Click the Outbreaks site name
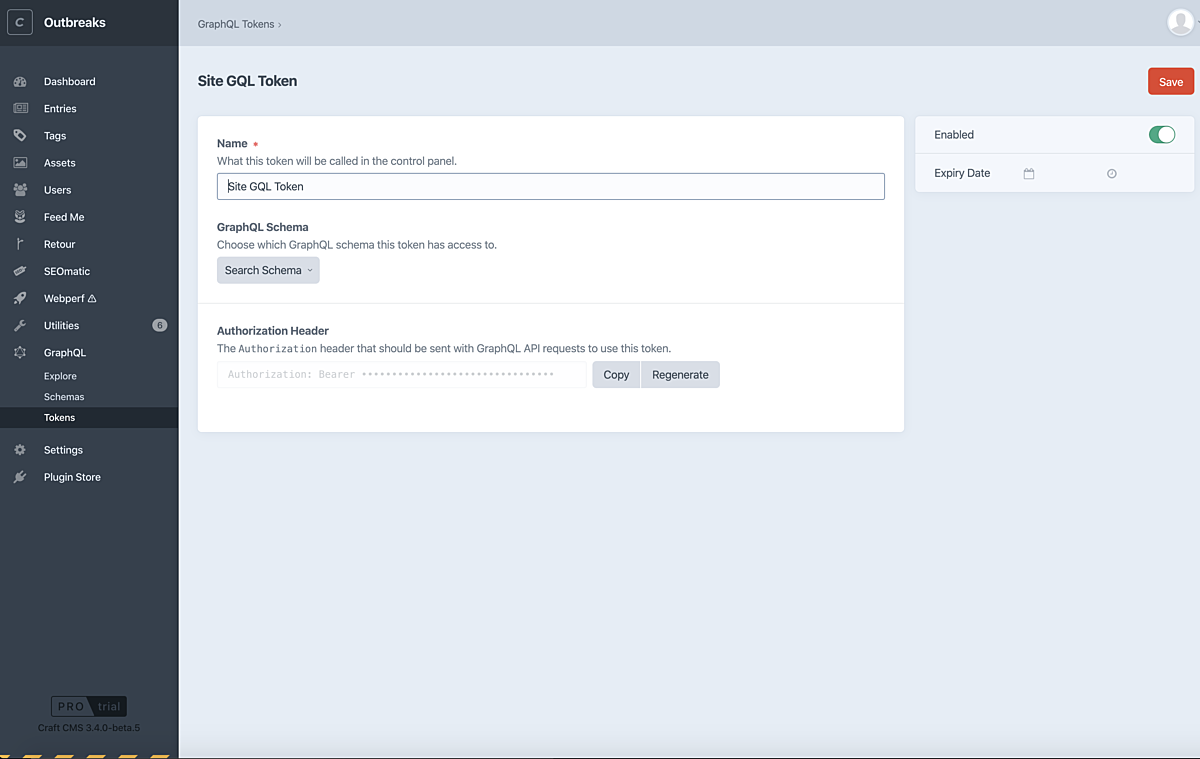 75,22
